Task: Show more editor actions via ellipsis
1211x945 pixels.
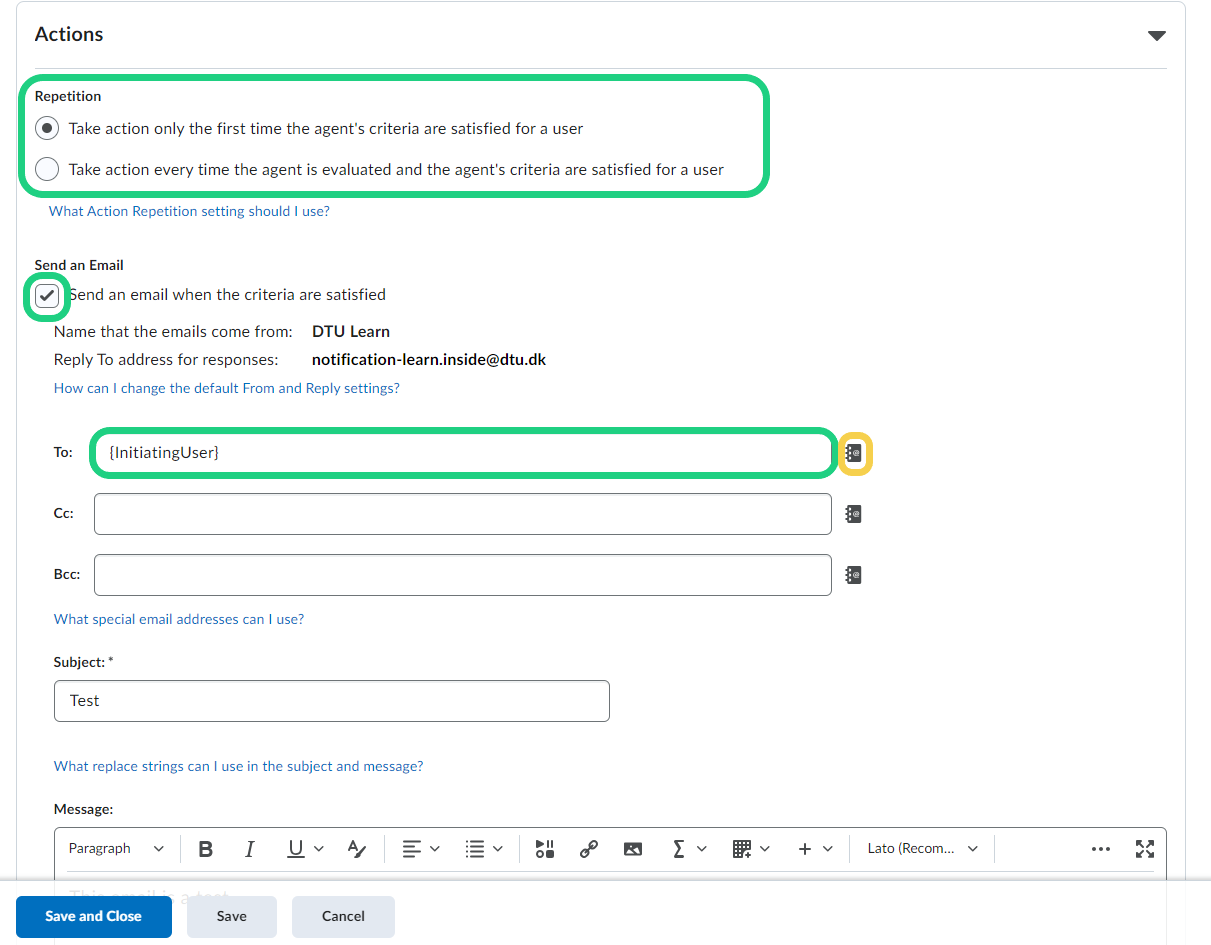Action: point(1101,849)
